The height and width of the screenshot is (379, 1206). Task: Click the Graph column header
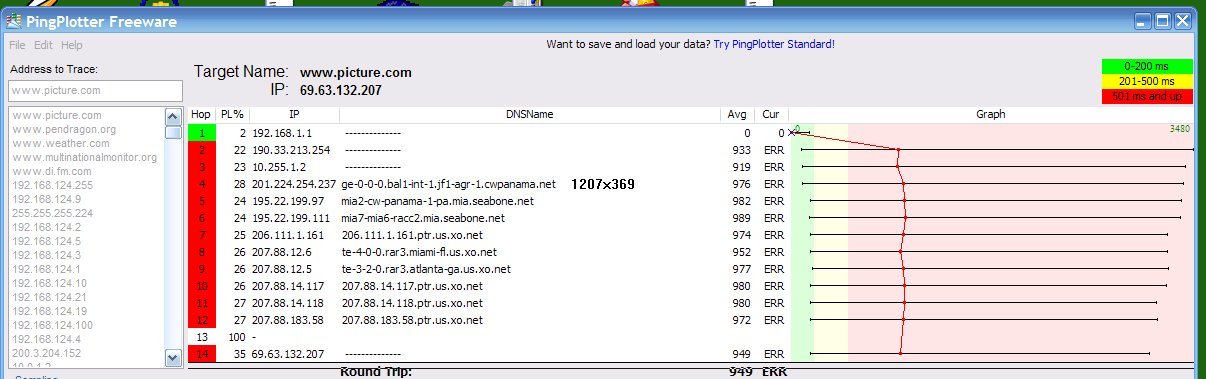[991, 115]
